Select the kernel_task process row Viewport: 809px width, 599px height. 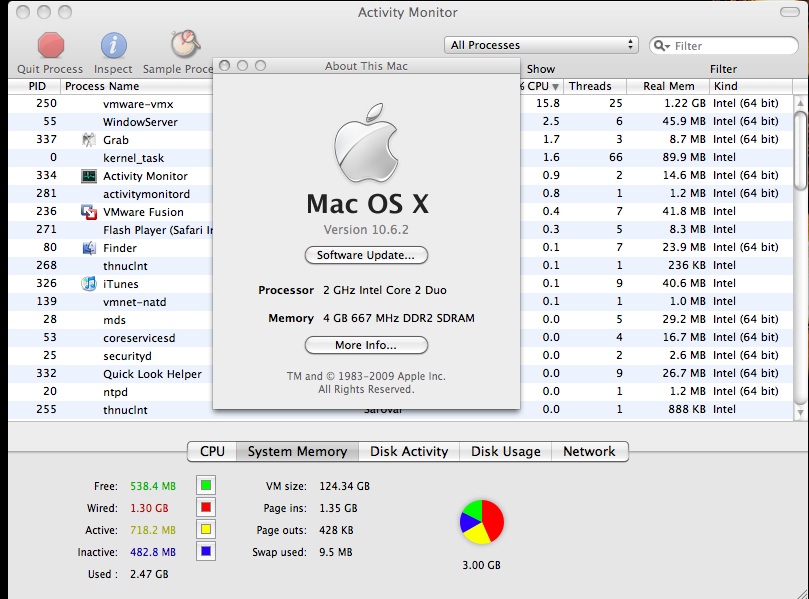(400, 158)
